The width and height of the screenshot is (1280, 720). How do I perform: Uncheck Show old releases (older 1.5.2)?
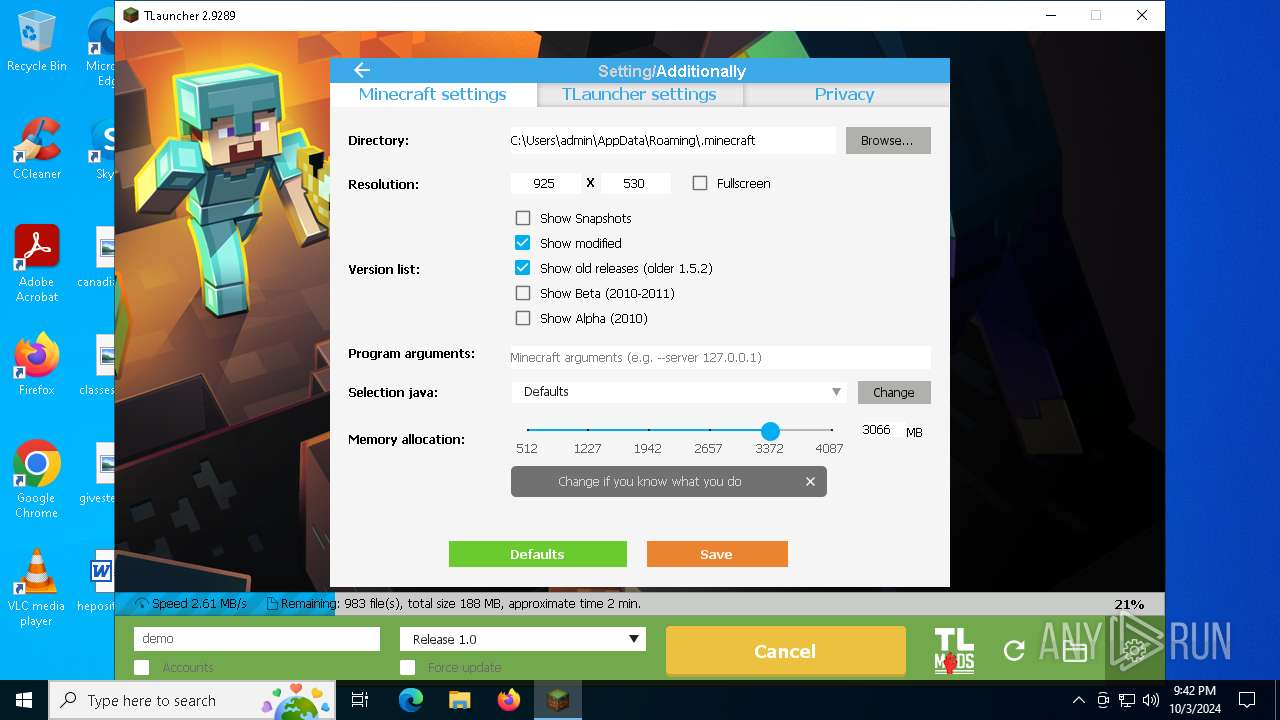point(523,268)
